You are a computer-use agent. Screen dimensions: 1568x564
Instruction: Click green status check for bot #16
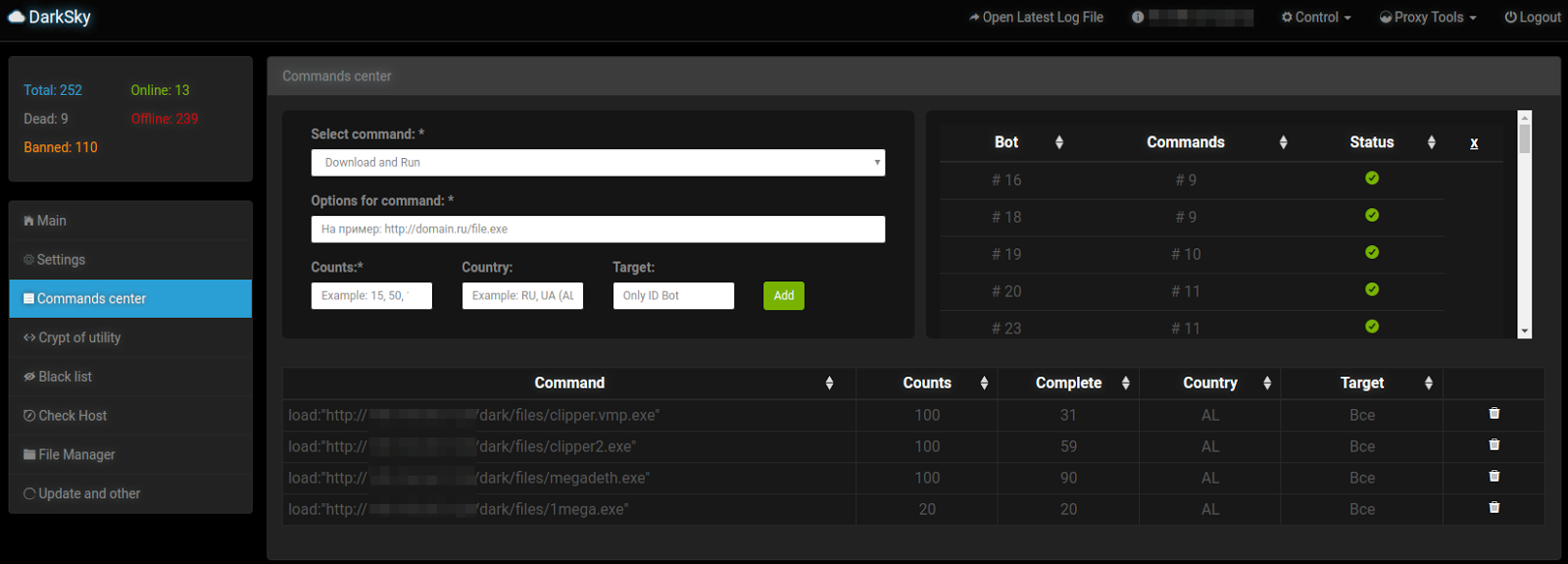coord(1372,179)
